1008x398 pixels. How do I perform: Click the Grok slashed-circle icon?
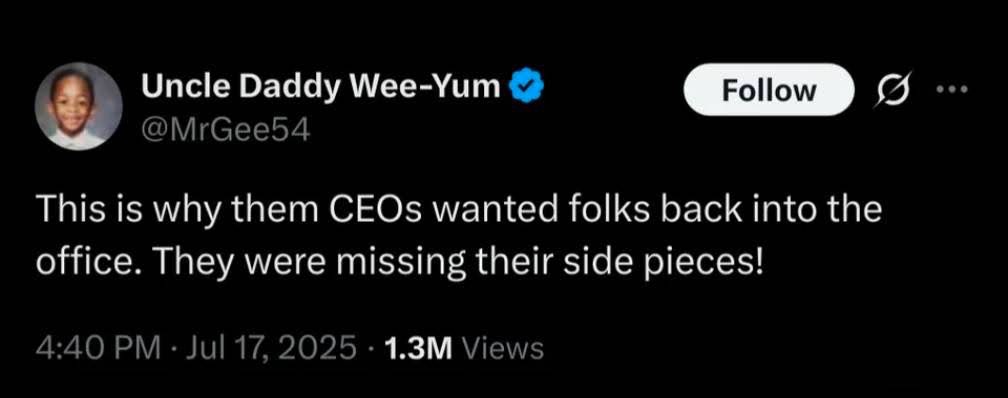(887, 90)
